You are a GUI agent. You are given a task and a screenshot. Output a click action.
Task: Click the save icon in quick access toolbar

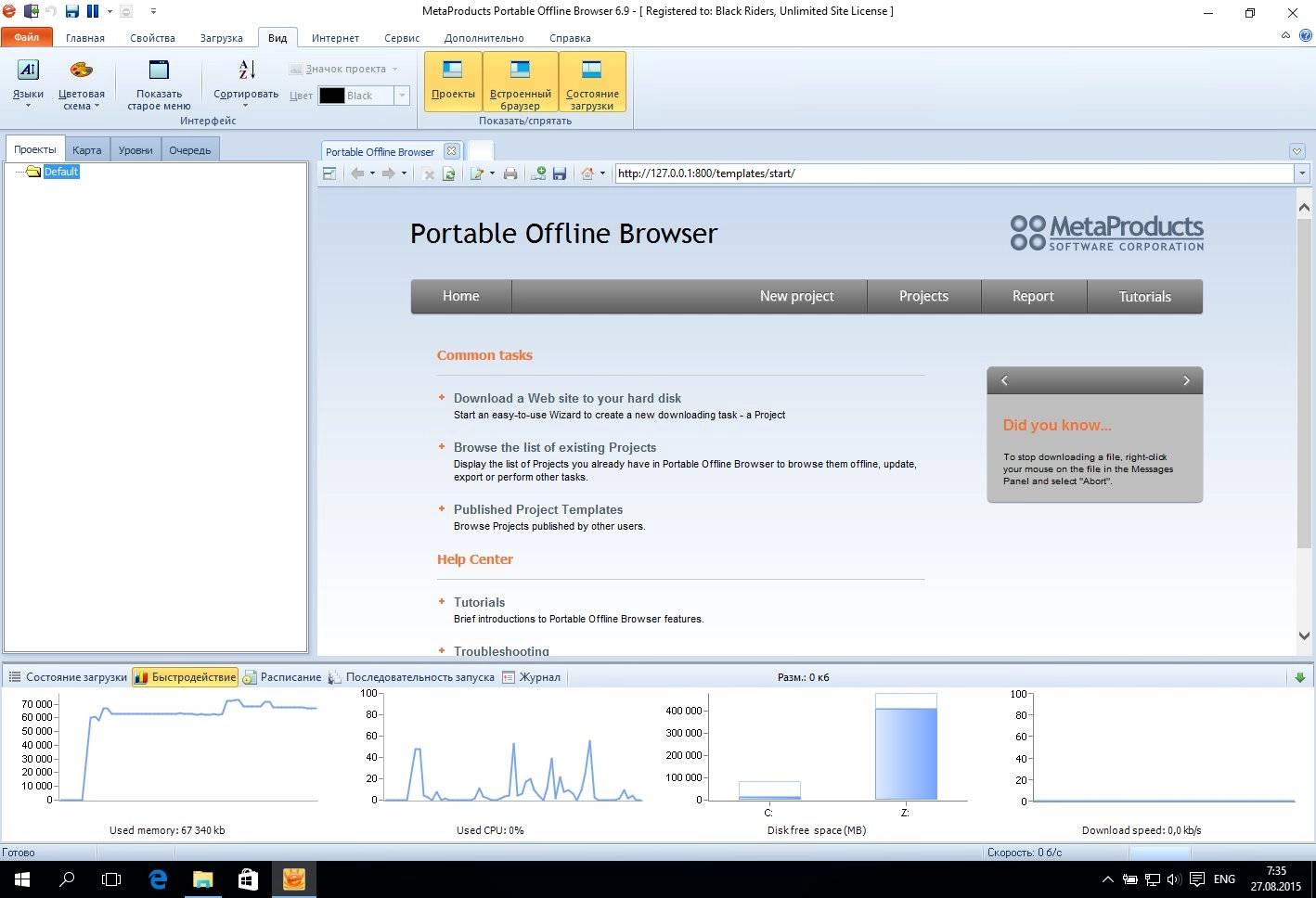pos(72,11)
